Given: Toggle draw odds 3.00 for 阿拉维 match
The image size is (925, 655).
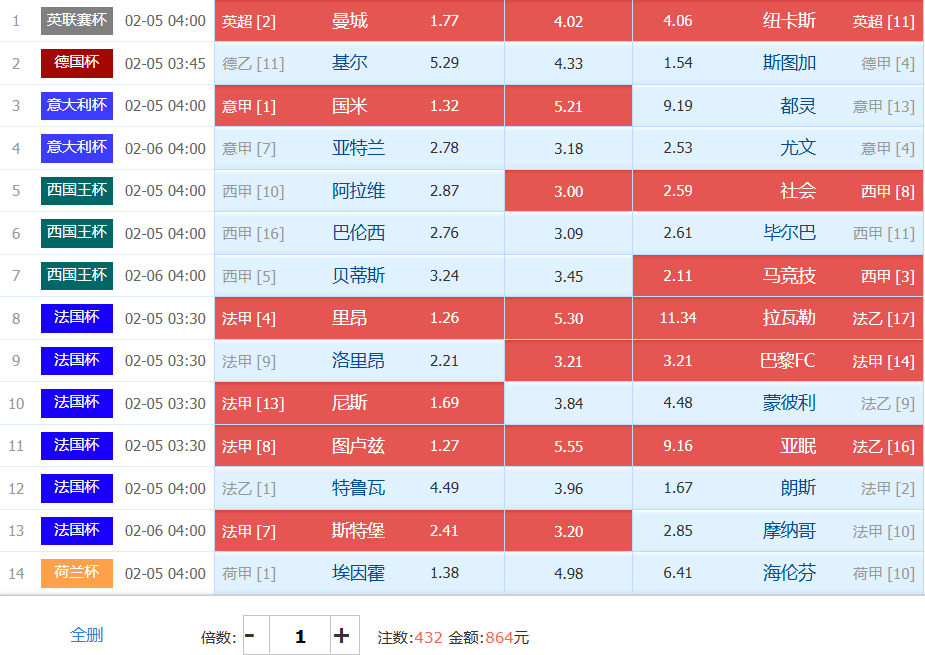Looking at the screenshot, I should [x=568, y=191].
